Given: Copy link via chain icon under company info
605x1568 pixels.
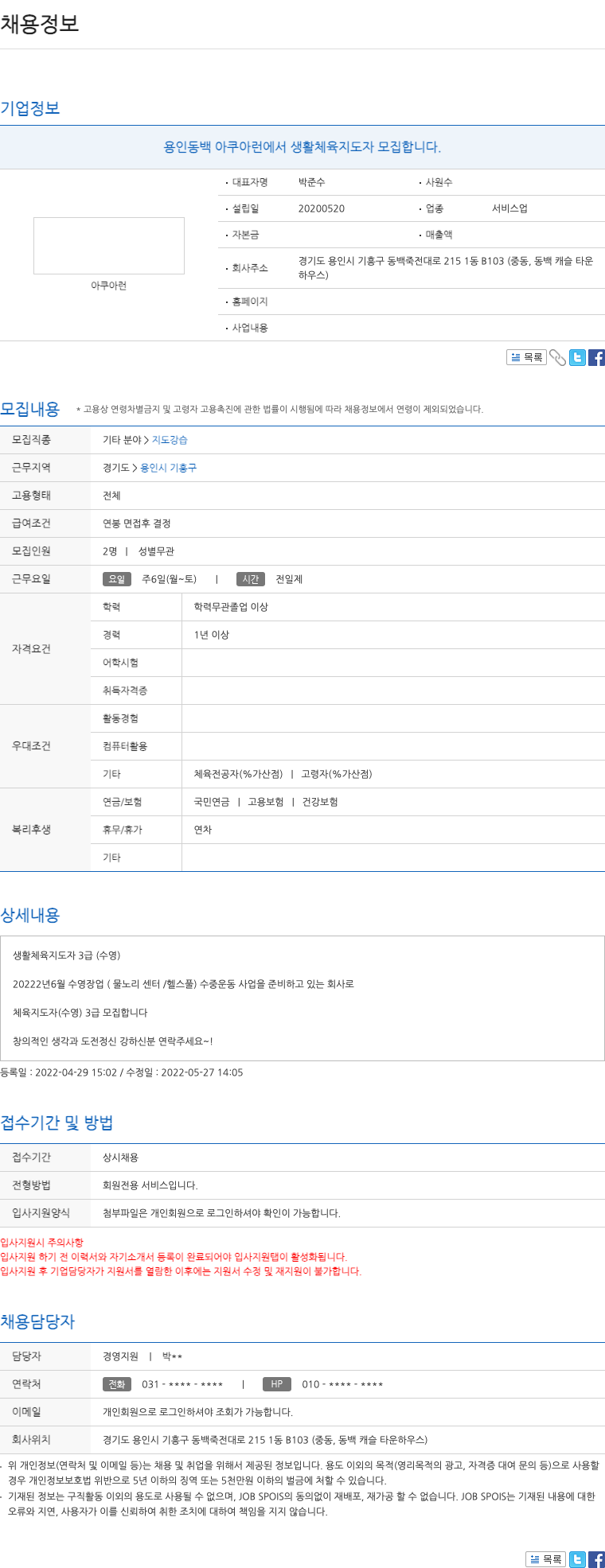Looking at the screenshot, I should click(x=558, y=358).
